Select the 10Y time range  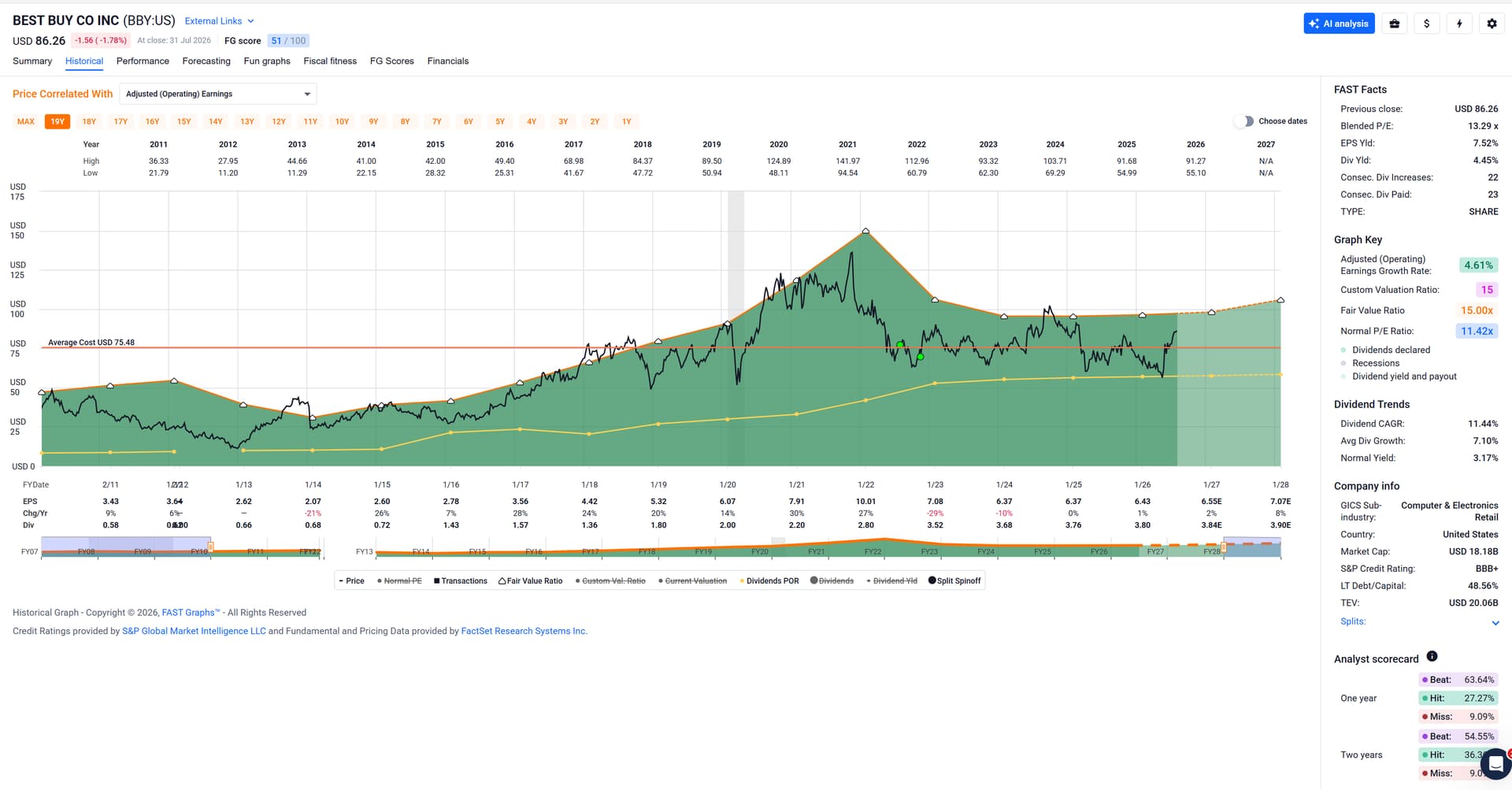click(342, 121)
